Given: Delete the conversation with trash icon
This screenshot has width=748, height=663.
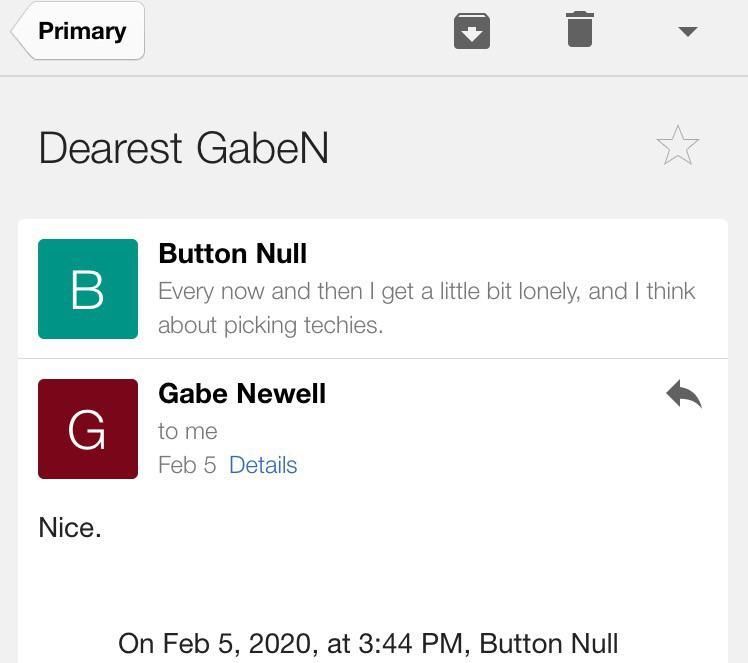Looking at the screenshot, I should (580, 30).
